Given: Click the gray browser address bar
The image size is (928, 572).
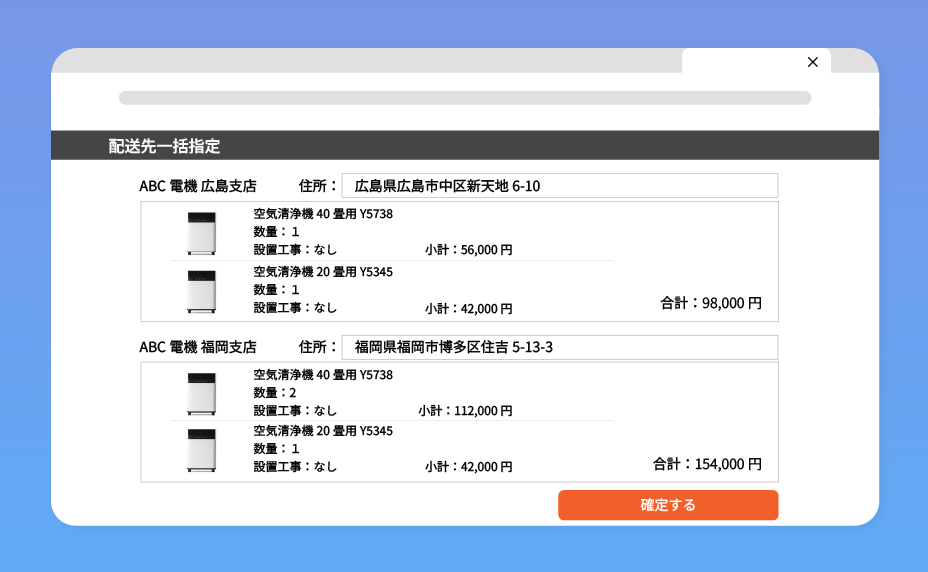Looking at the screenshot, I should point(464,98).
